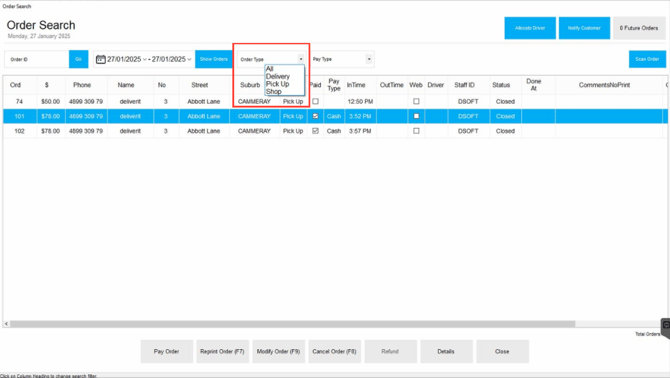This screenshot has height=378, width=670.
Task: Expand the end date 27/01/2025 chevron
Action: point(189,59)
